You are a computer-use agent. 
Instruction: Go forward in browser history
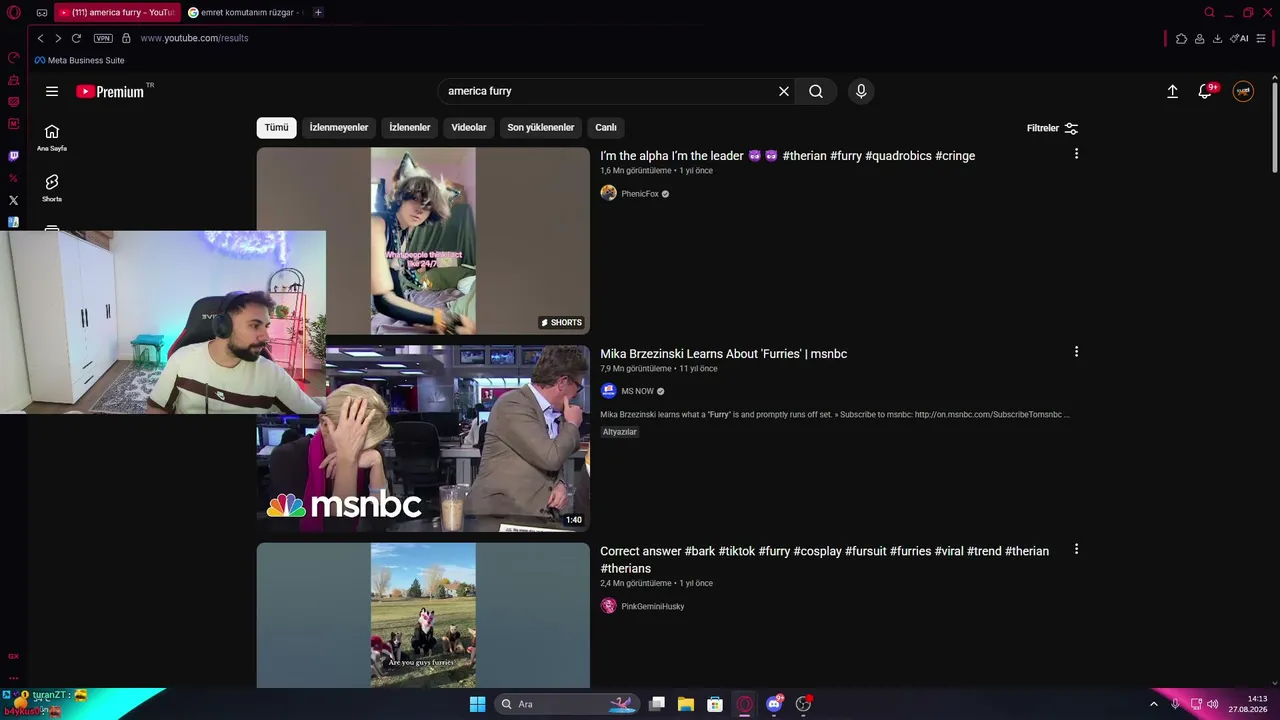click(58, 38)
